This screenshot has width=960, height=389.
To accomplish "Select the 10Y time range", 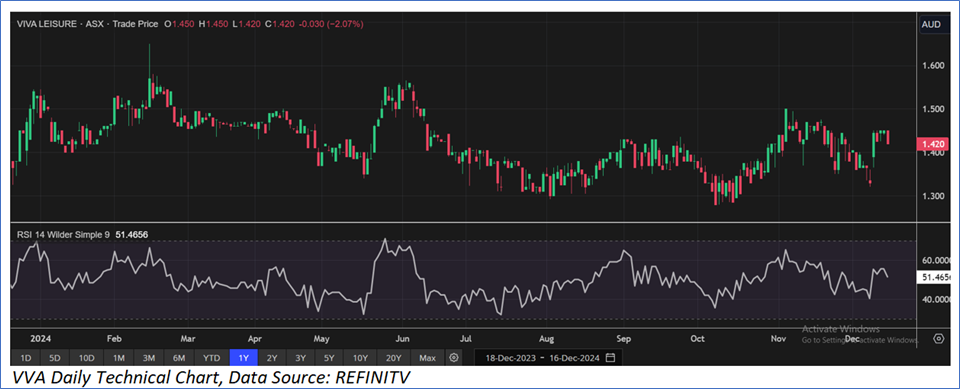I will 359,357.
